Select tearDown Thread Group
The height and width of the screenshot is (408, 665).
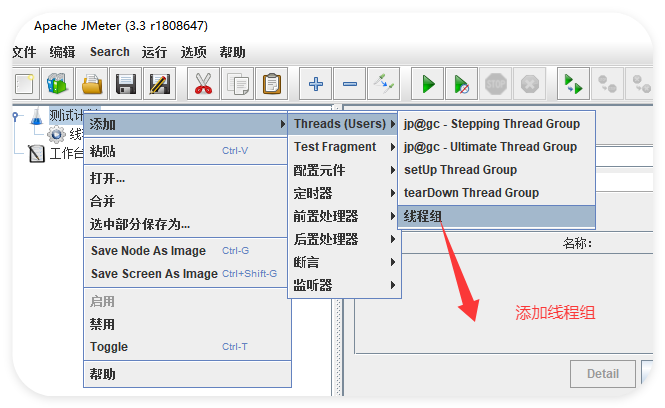pyautogui.click(x=497, y=193)
